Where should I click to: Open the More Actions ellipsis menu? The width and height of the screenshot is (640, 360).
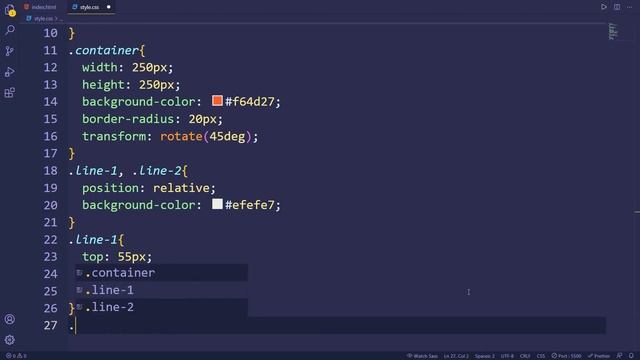629,7
